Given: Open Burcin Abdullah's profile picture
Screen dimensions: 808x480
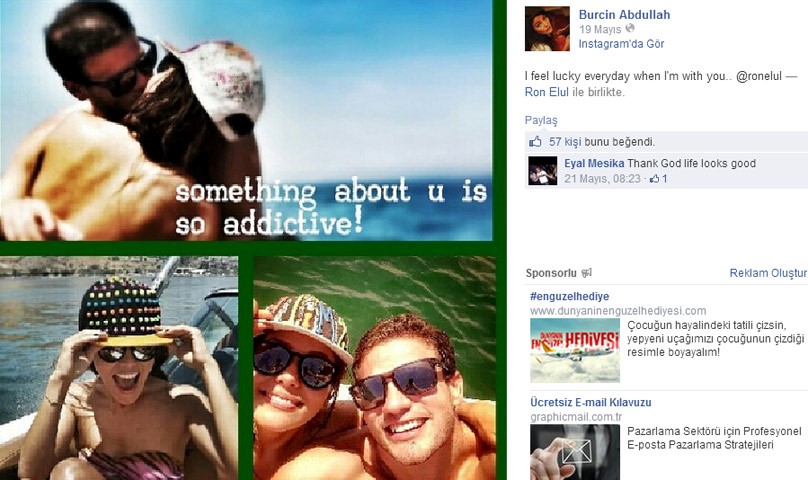Looking at the screenshot, I should click(x=547, y=29).
